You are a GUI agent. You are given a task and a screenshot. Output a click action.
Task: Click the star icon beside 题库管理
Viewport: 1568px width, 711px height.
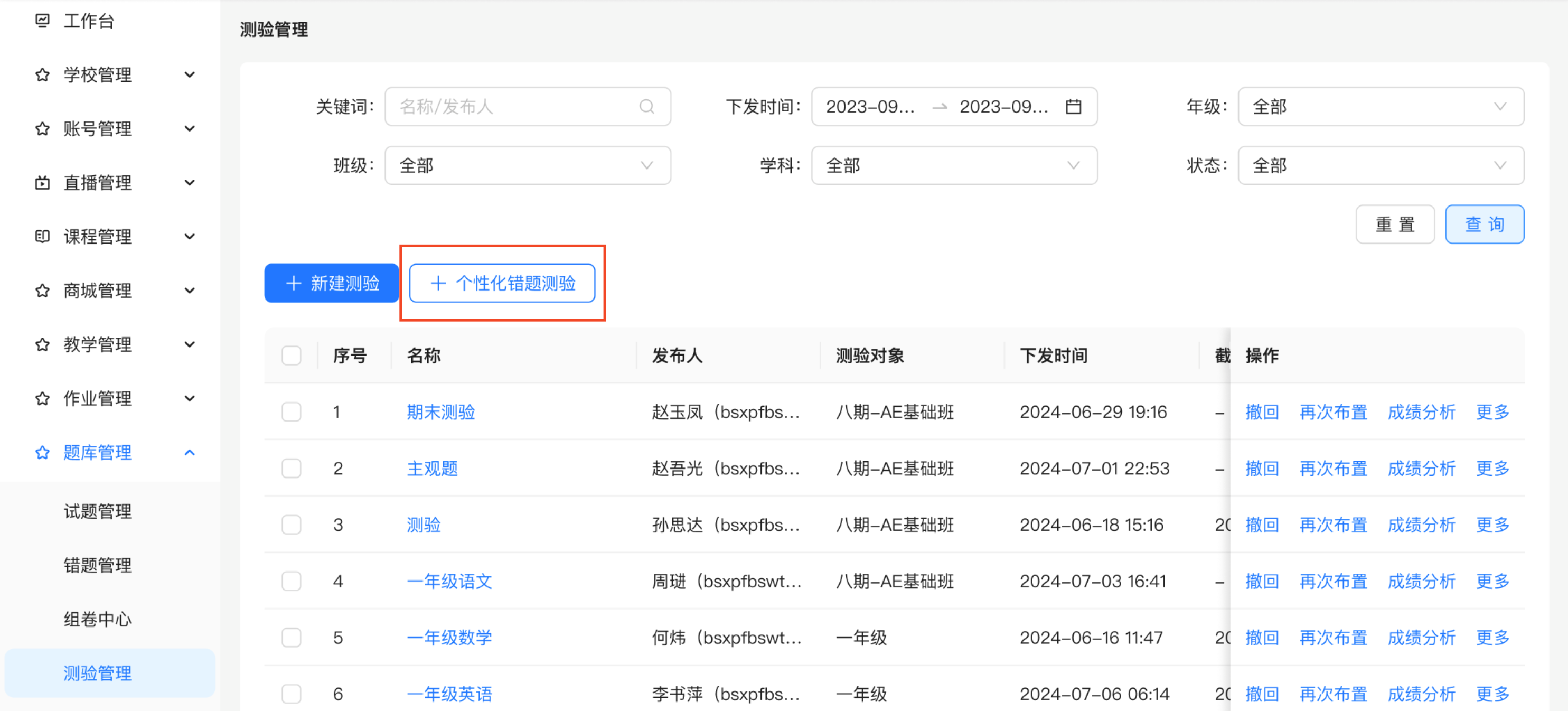pyautogui.click(x=42, y=452)
